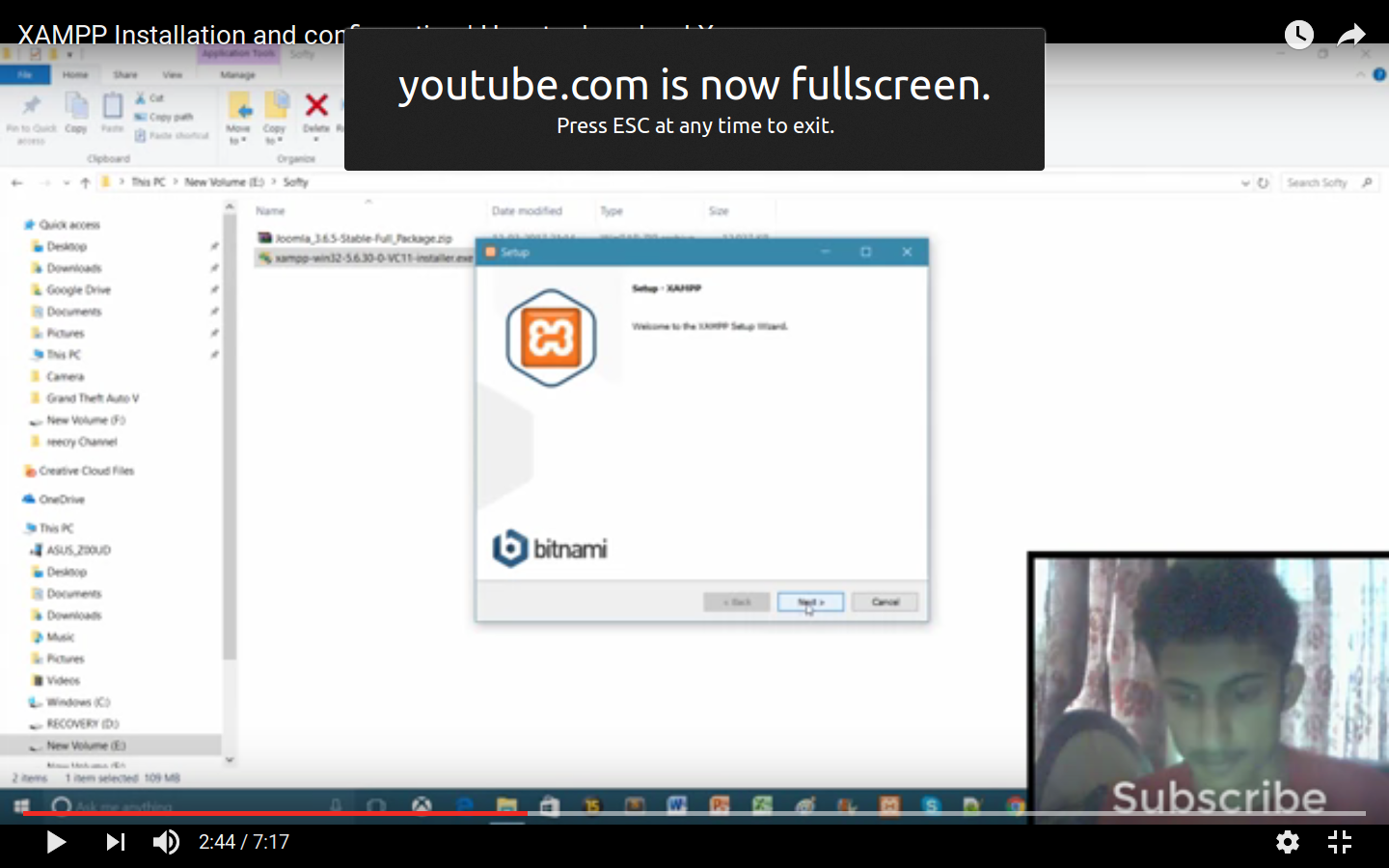Screen dimensions: 1389x868
Task: Open the Explorer Help question mark icon
Action: pyautogui.click(x=1379, y=74)
